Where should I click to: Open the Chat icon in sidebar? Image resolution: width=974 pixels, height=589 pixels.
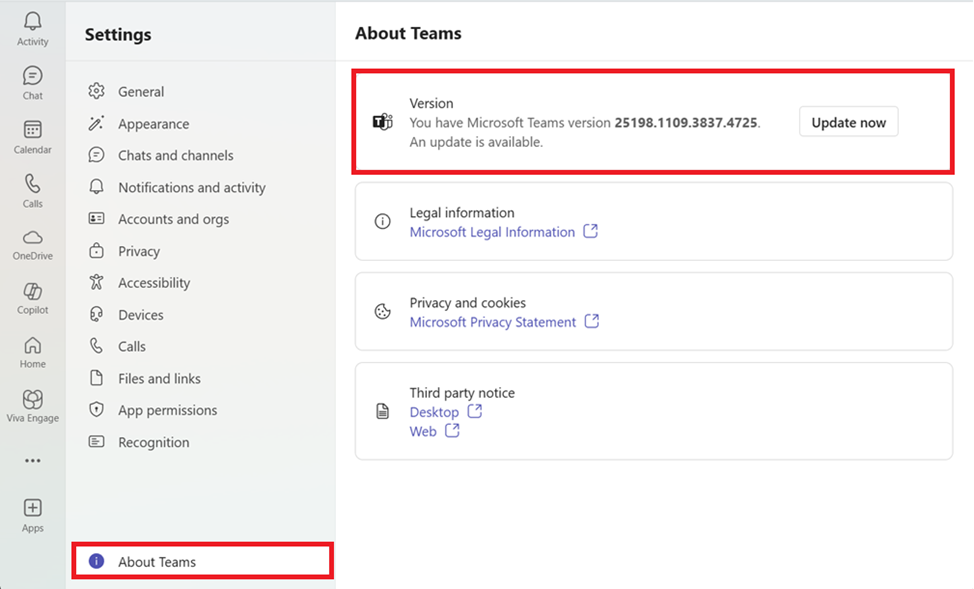coord(32,76)
